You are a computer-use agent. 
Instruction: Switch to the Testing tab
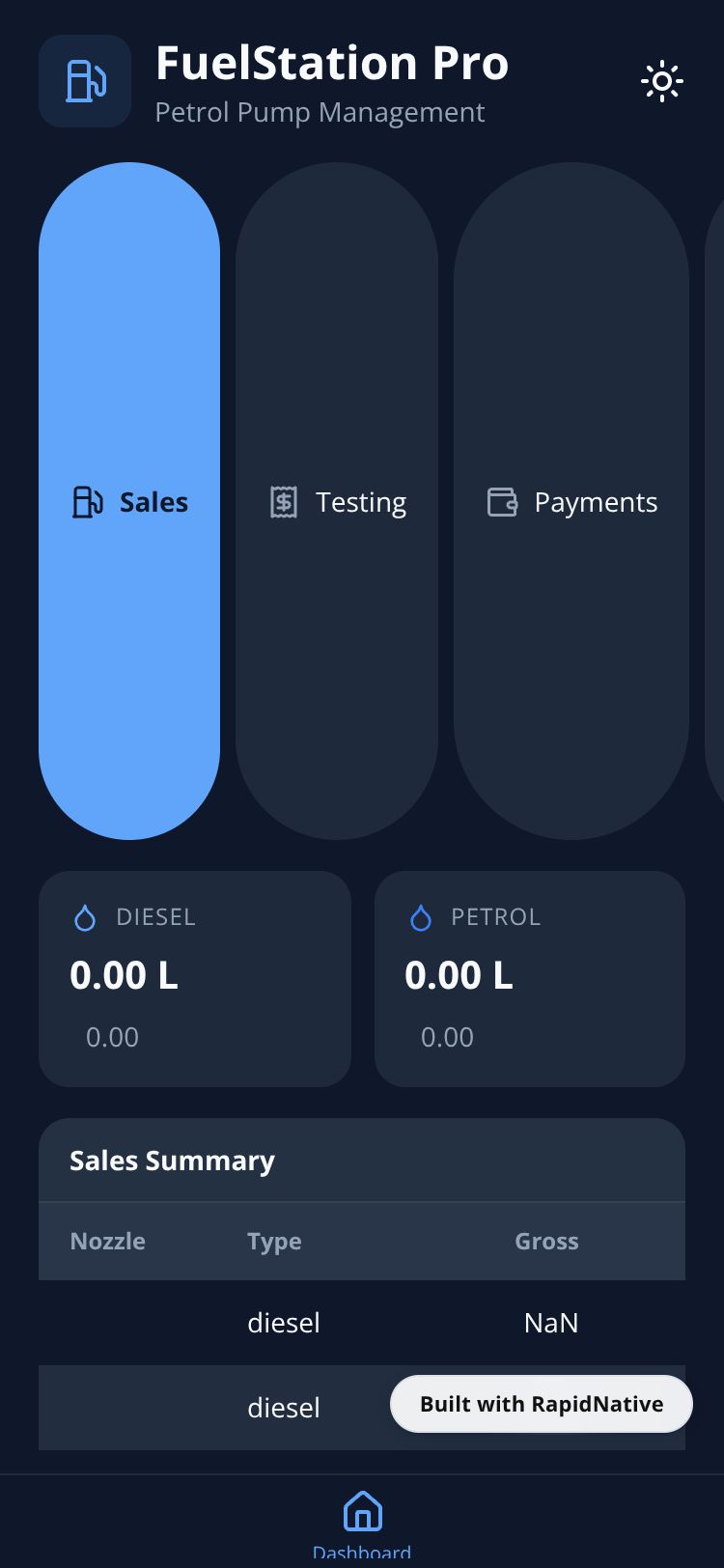(337, 501)
